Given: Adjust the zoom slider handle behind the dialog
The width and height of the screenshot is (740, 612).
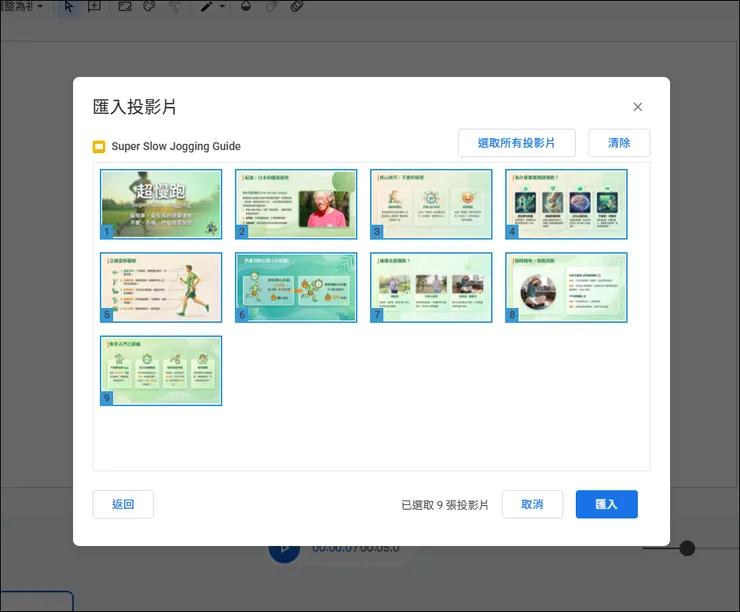Looking at the screenshot, I should point(687,548).
